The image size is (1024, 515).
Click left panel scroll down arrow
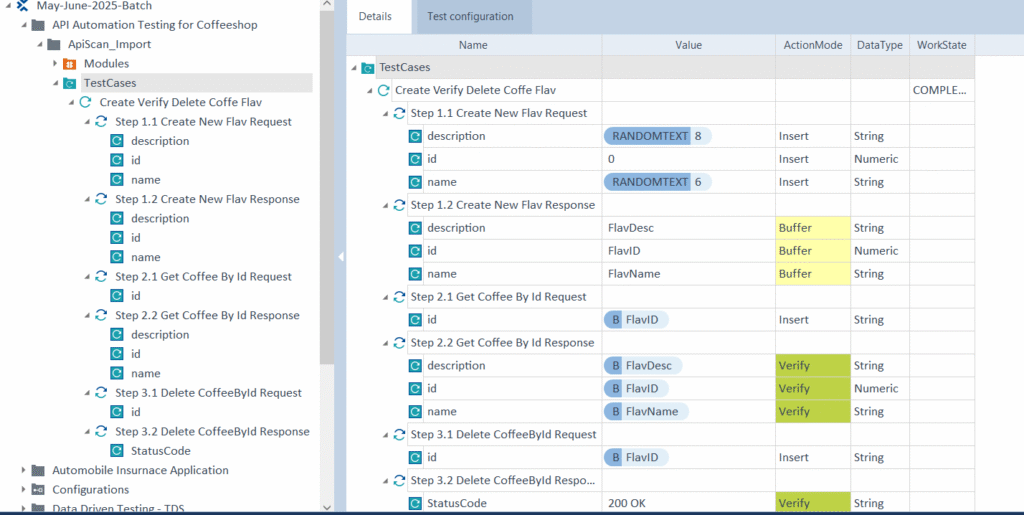point(327,507)
